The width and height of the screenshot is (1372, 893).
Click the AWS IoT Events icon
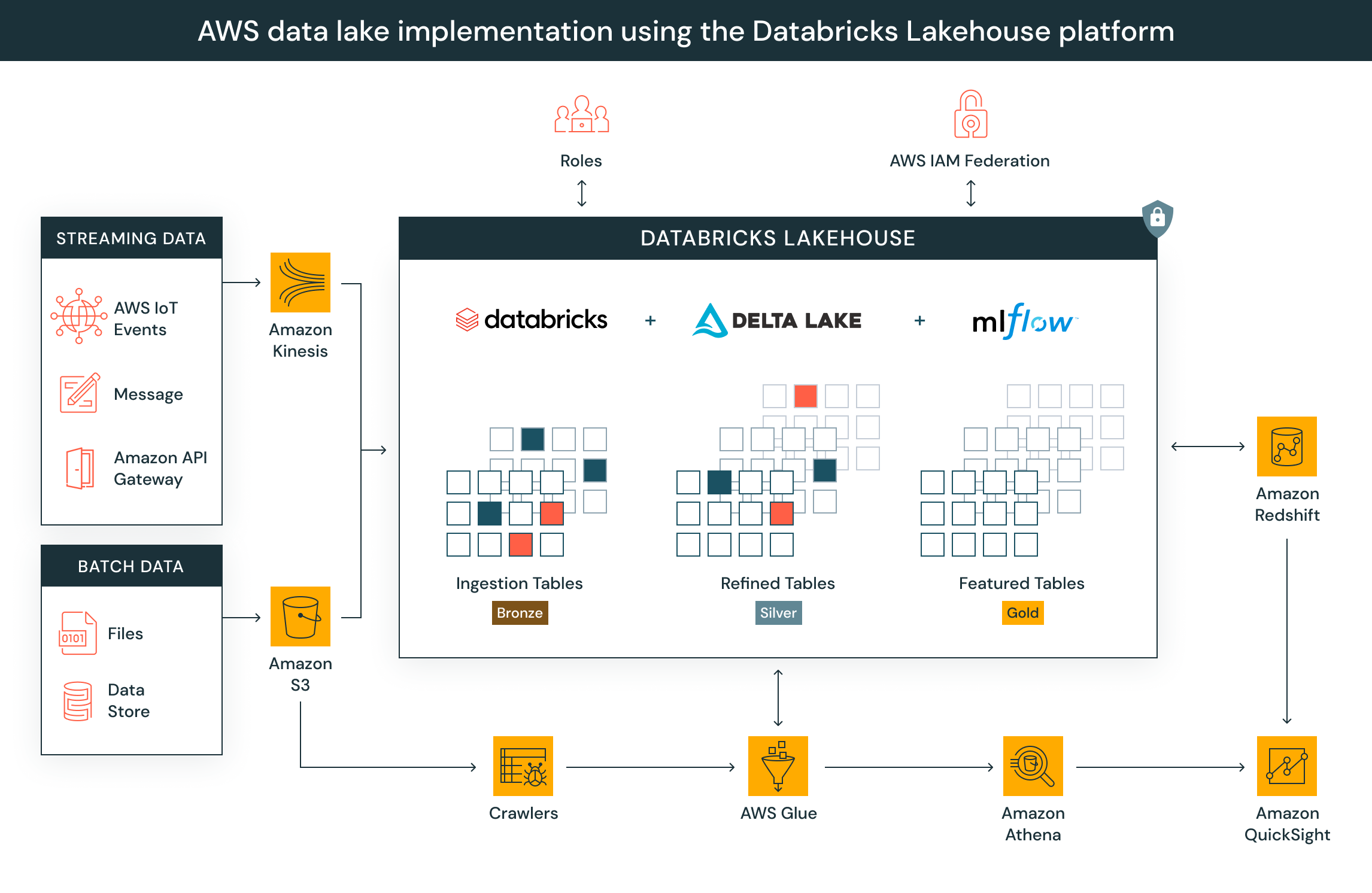point(78,317)
